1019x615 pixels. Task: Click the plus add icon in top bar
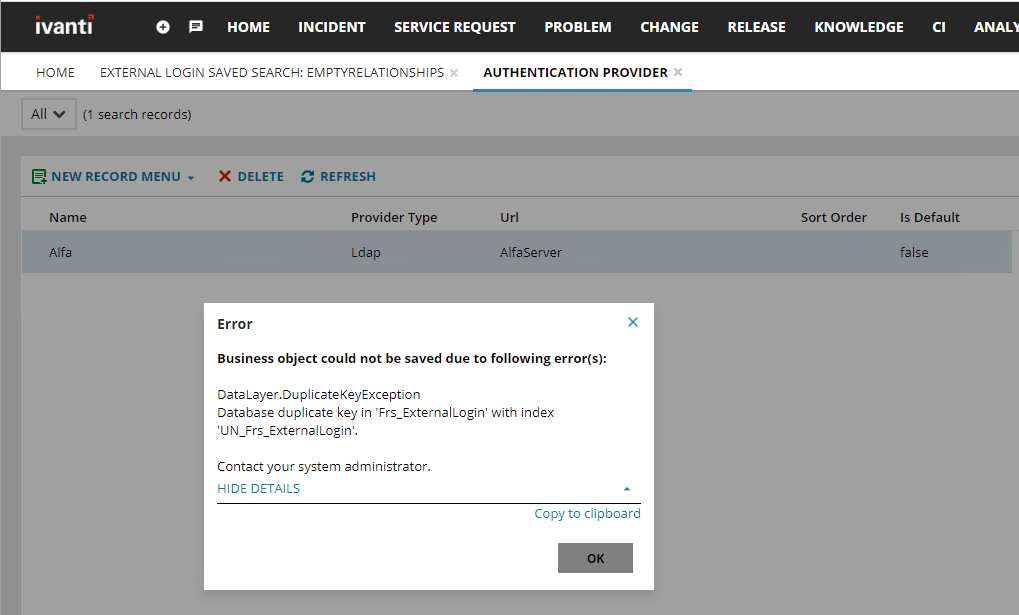[163, 27]
